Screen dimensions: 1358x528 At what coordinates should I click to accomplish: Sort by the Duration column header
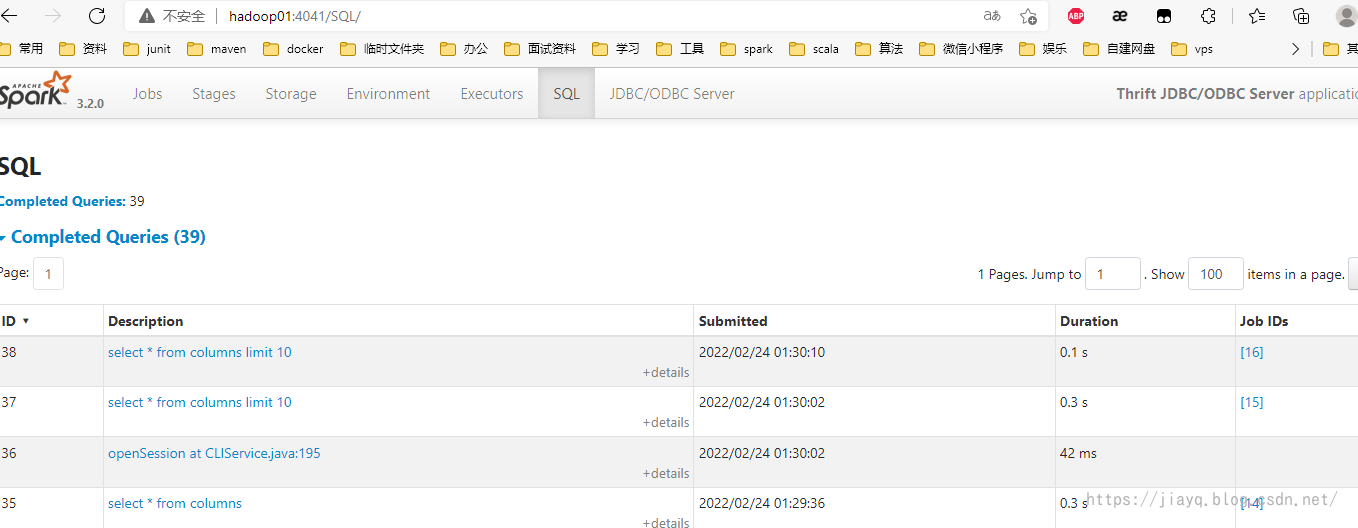pyautogui.click(x=1089, y=321)
